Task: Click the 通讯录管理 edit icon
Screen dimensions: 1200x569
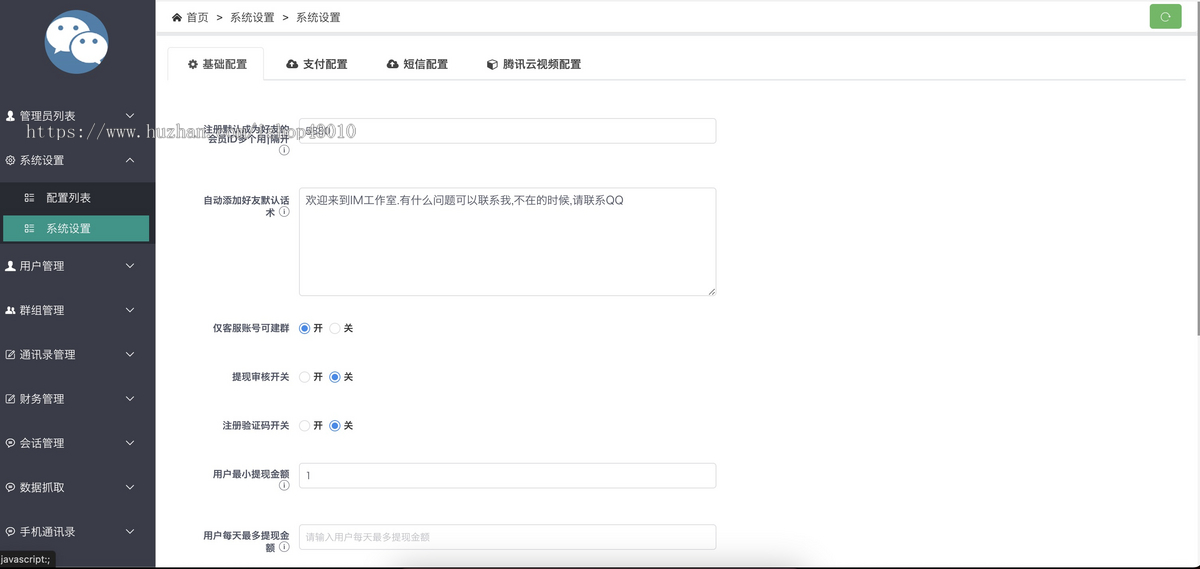Action: (x=11, y=354)
